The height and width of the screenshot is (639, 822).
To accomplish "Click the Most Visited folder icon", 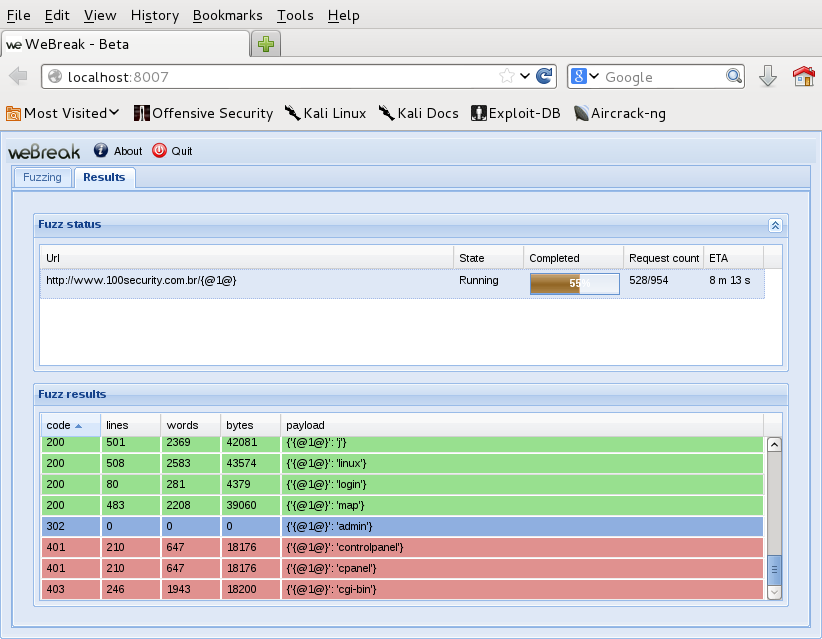I will click(14, 113).
